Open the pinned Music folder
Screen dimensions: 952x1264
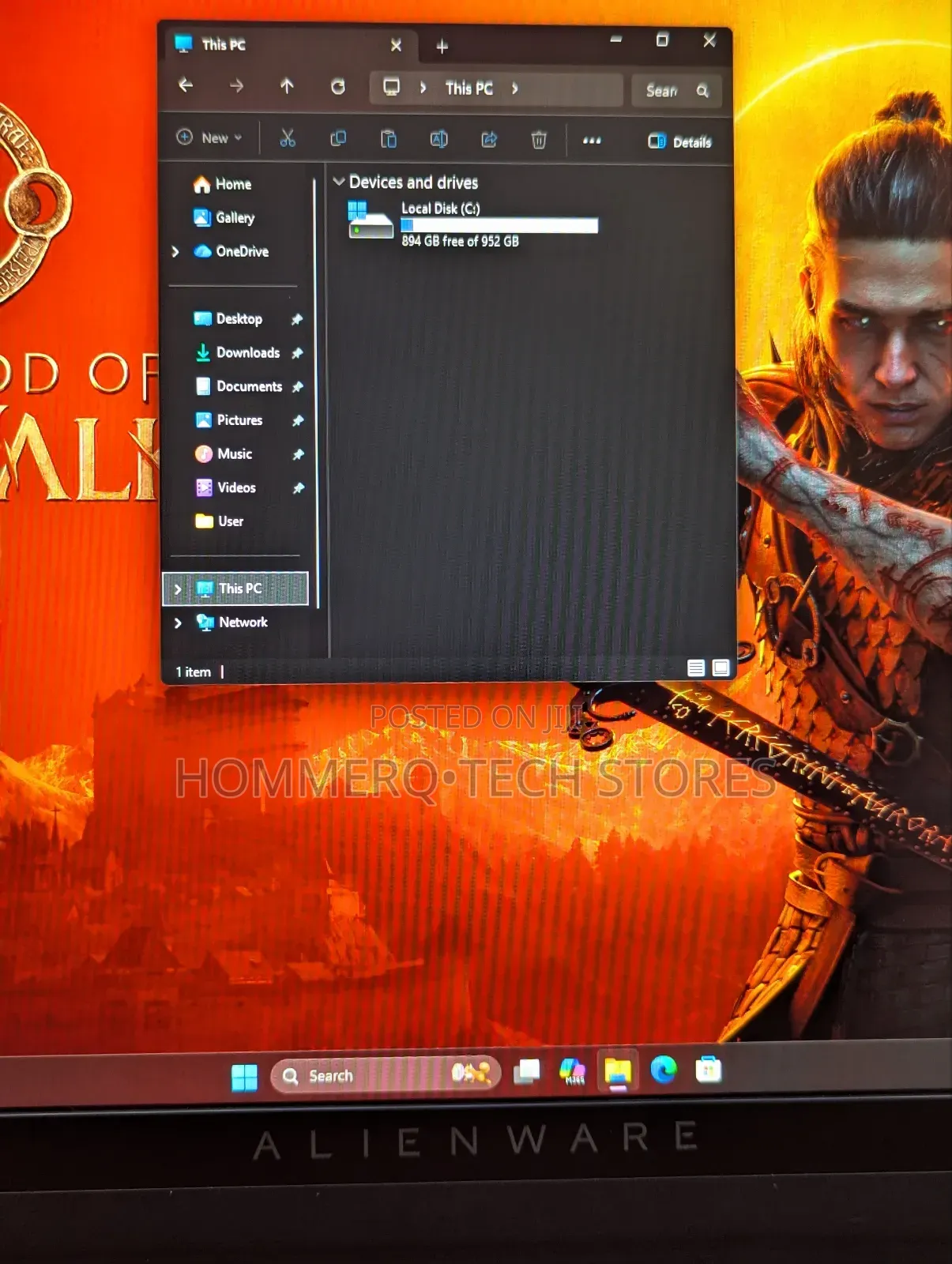224,453
